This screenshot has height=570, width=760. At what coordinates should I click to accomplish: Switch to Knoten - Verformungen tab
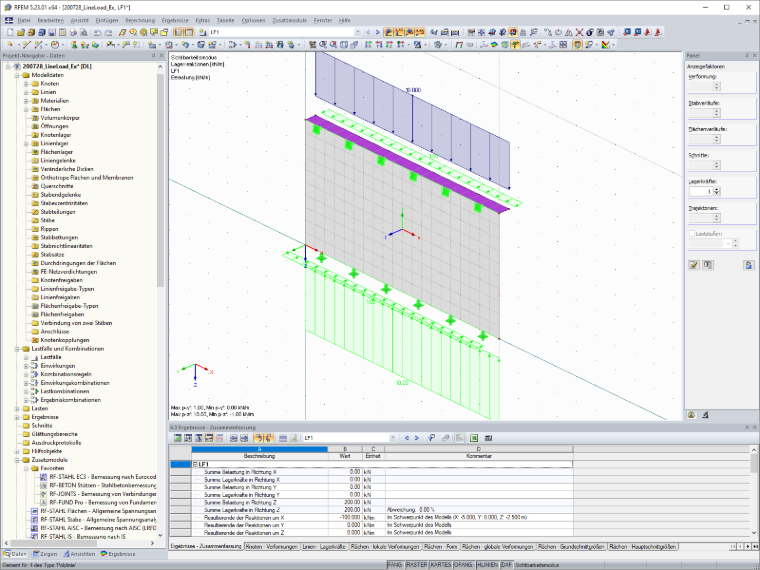coord(271,547)
